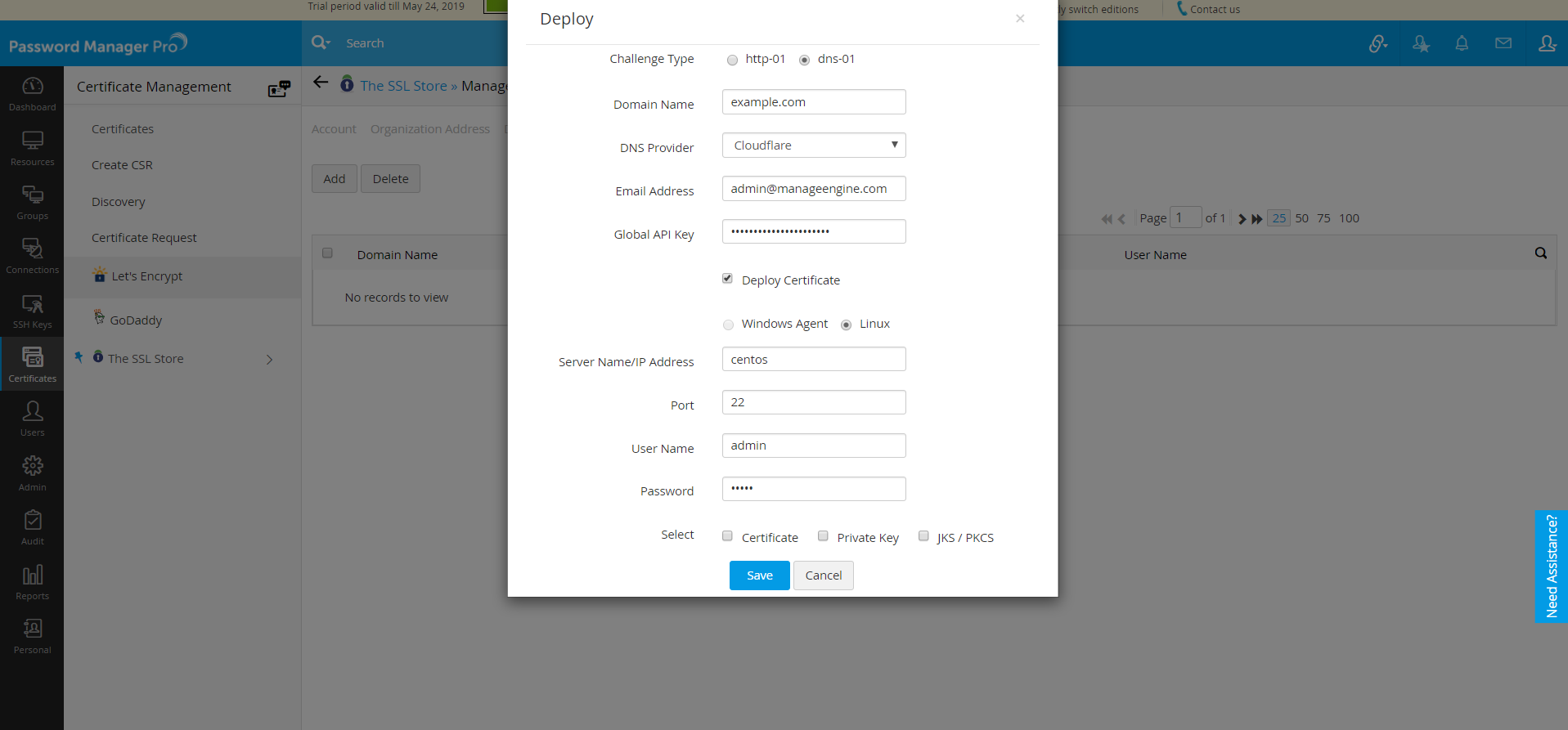1568x730 pixels.
Task: Go to Groups in left sidebar
Action: (32, 203)
